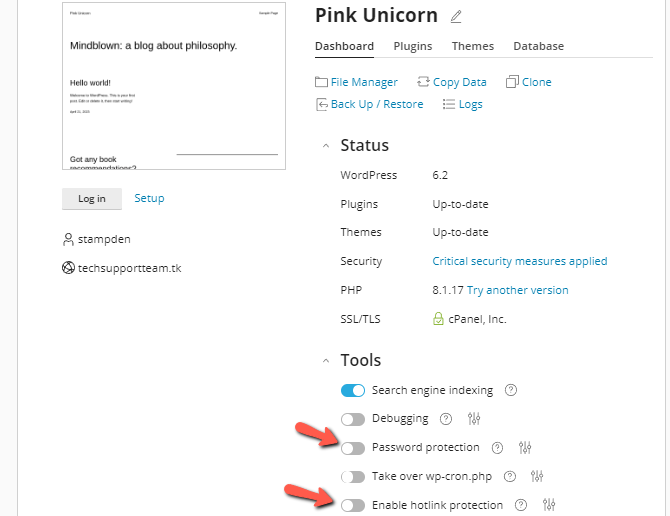Collapse the Tools section chevron
Viewport: 670px width, 516px height.
(325, 361)
